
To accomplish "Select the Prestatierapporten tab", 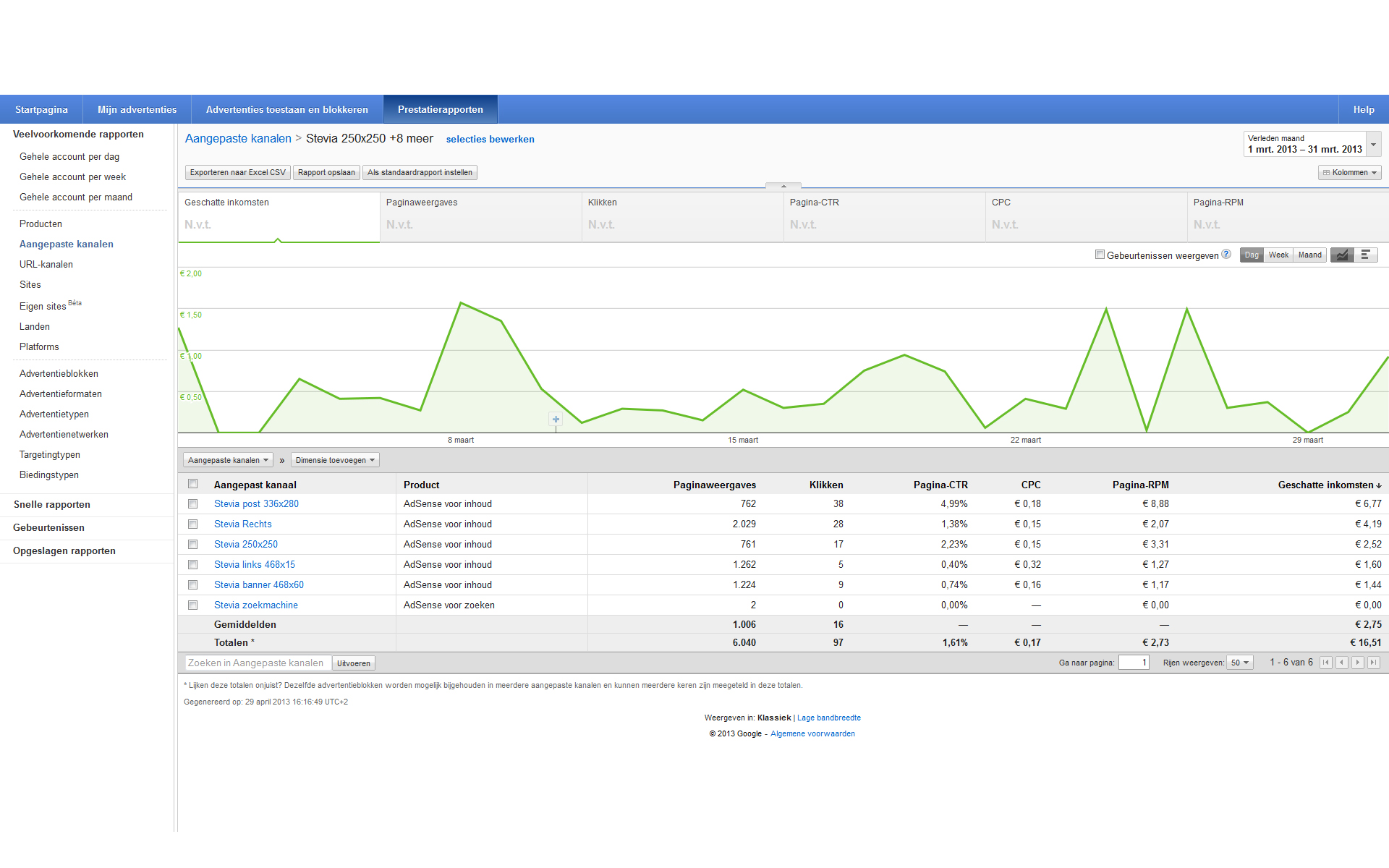I will coord(441,109).
